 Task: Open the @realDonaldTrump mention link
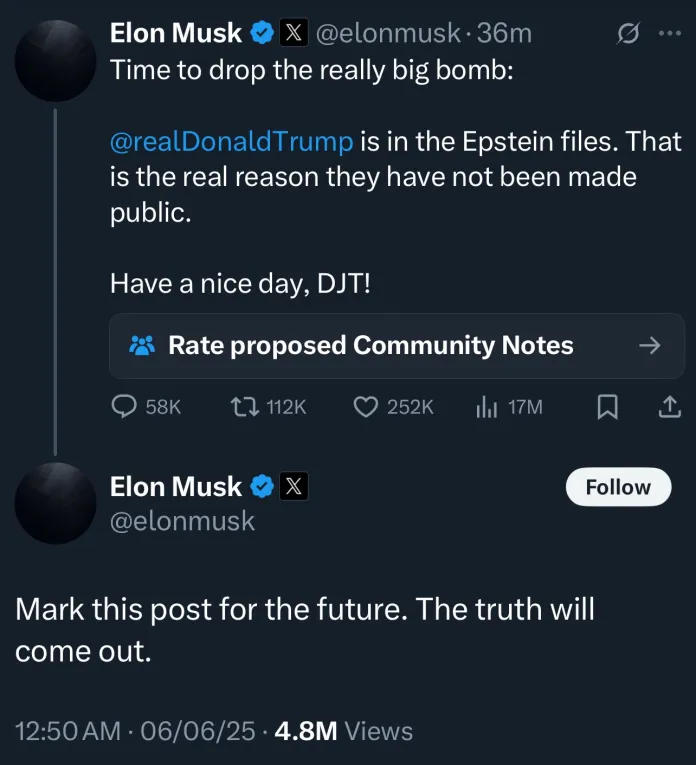(x=232, y=141)
